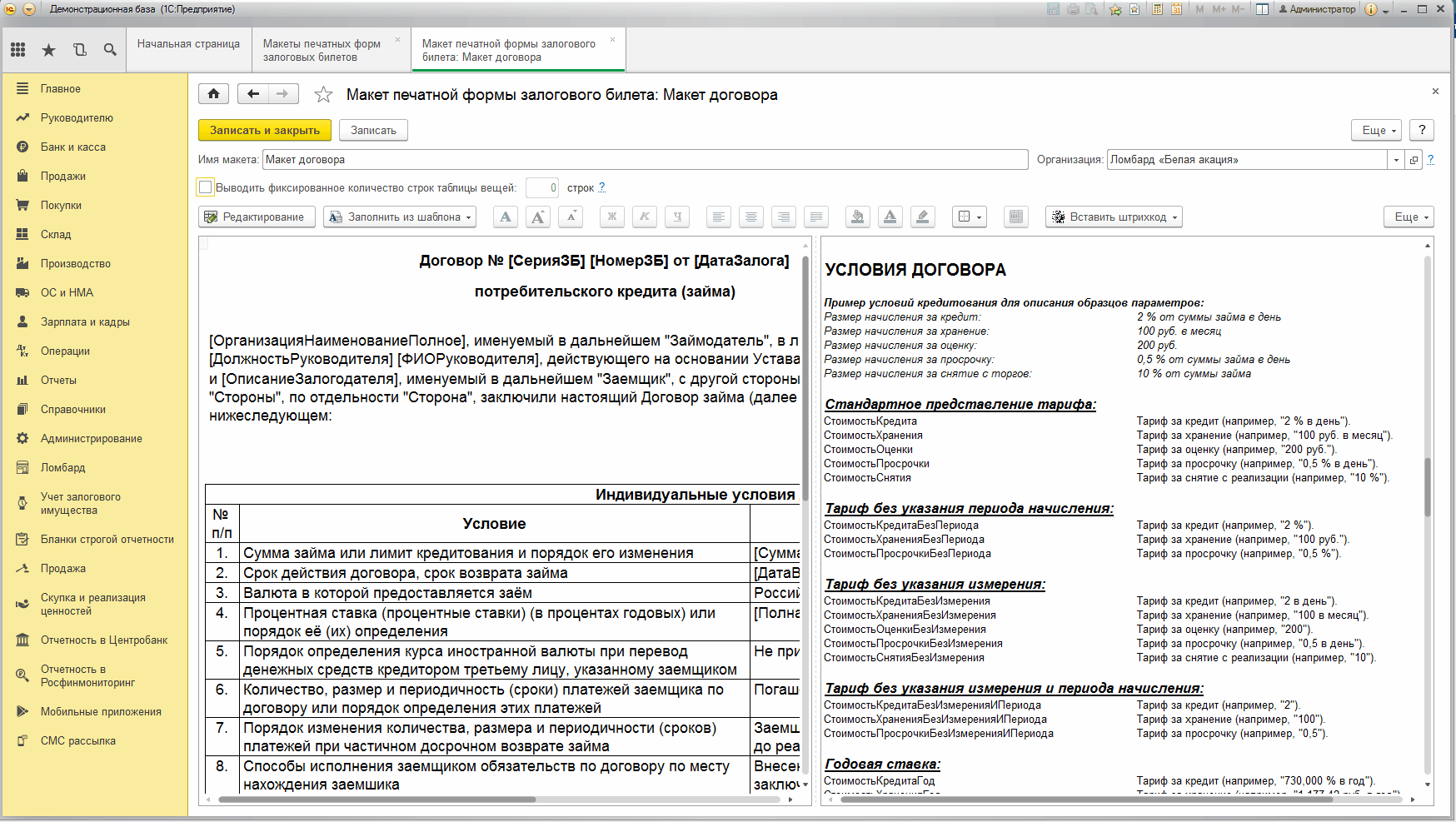
Task: Switch to Начальная страница tab
Action: coord(188,44)
